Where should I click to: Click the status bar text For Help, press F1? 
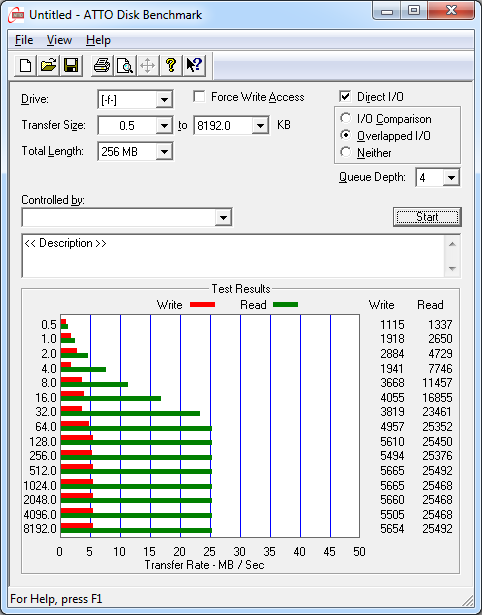click(x=56, y=599)
